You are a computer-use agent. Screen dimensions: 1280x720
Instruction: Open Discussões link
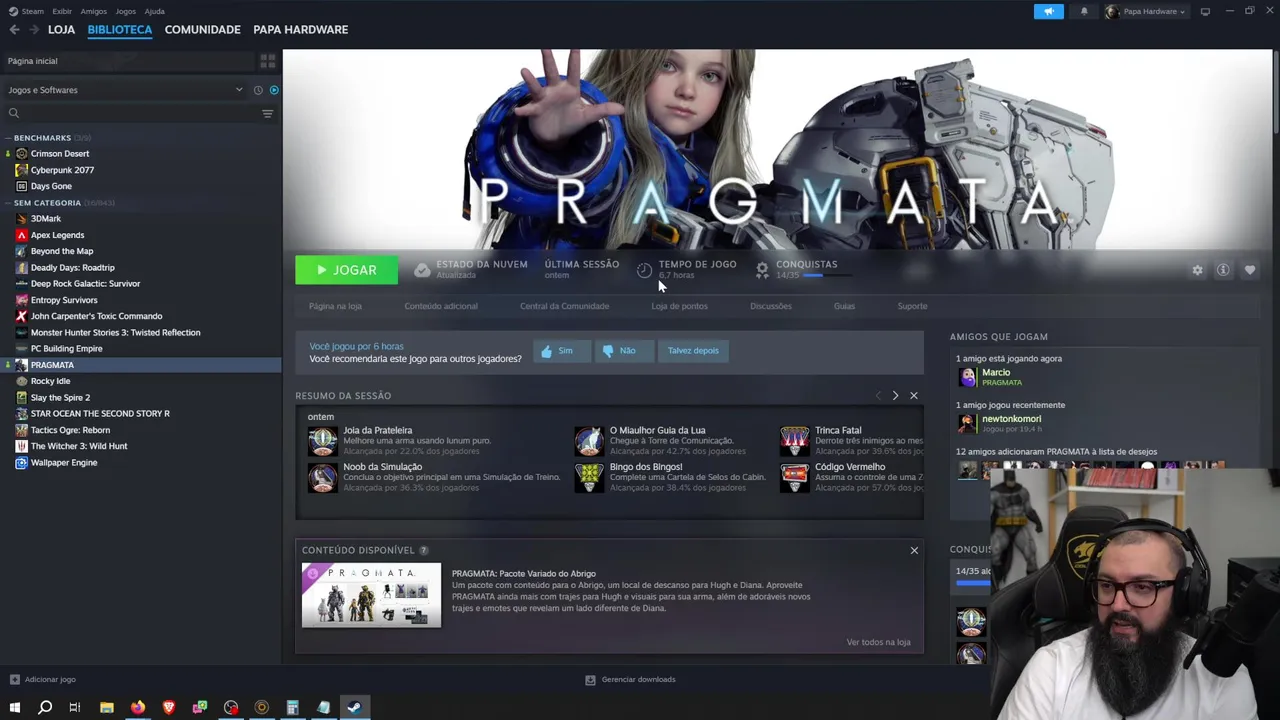pos(771,306)
